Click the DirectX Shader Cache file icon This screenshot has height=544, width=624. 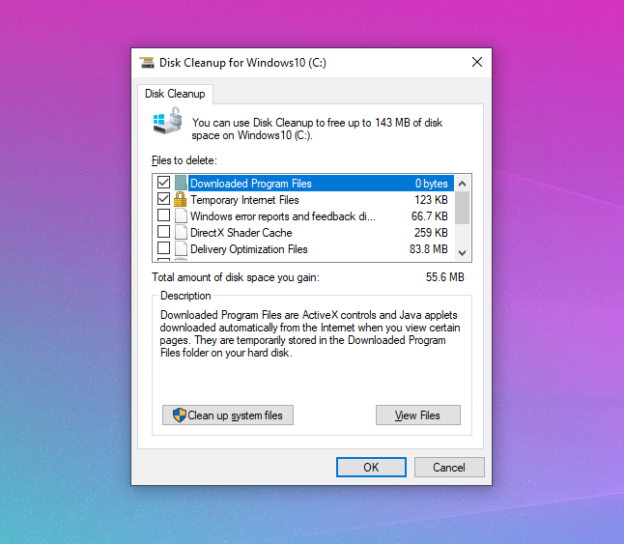tap(181, 233)
